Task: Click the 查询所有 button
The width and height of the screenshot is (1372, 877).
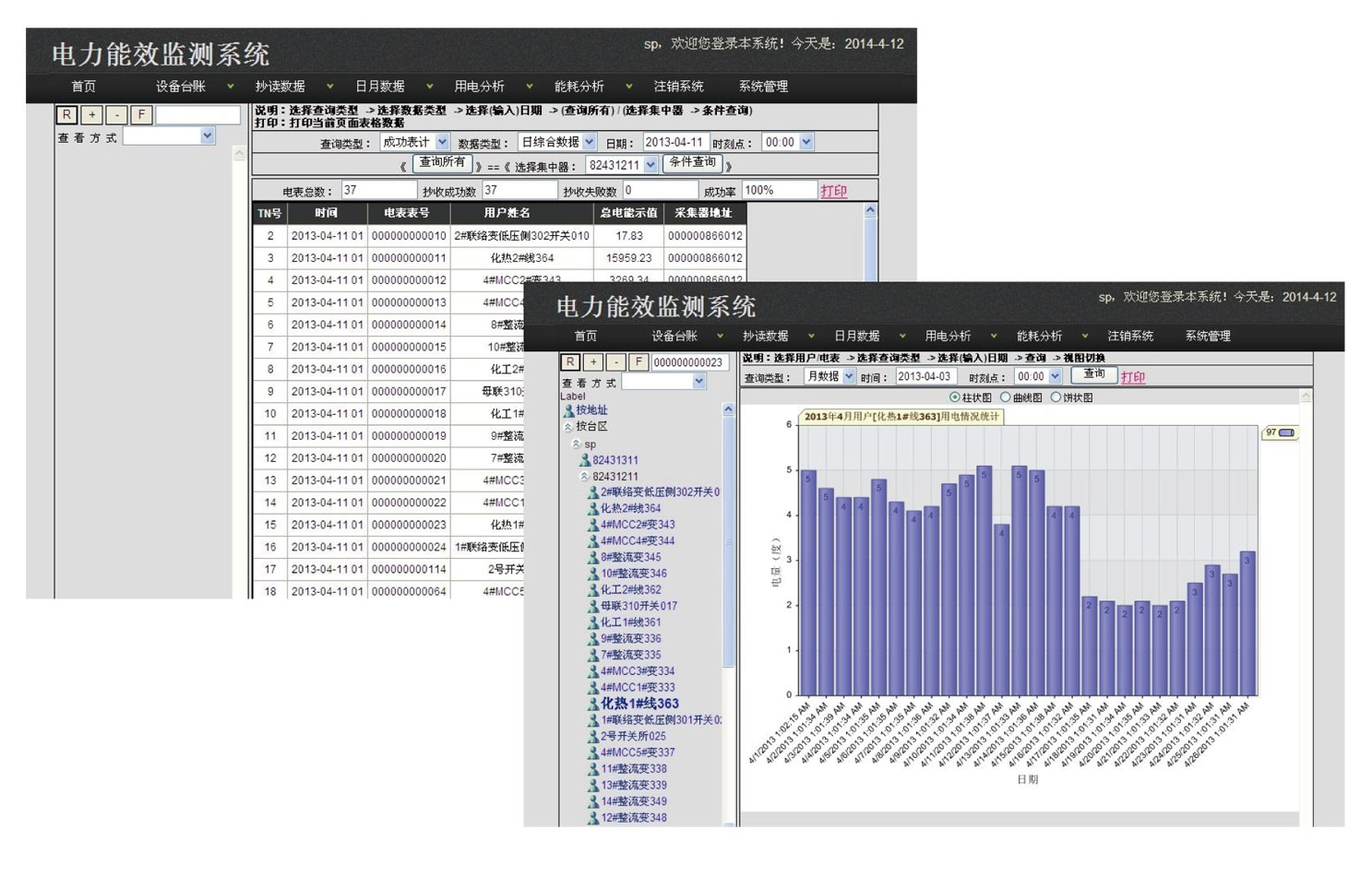Action: pos(442,163)
